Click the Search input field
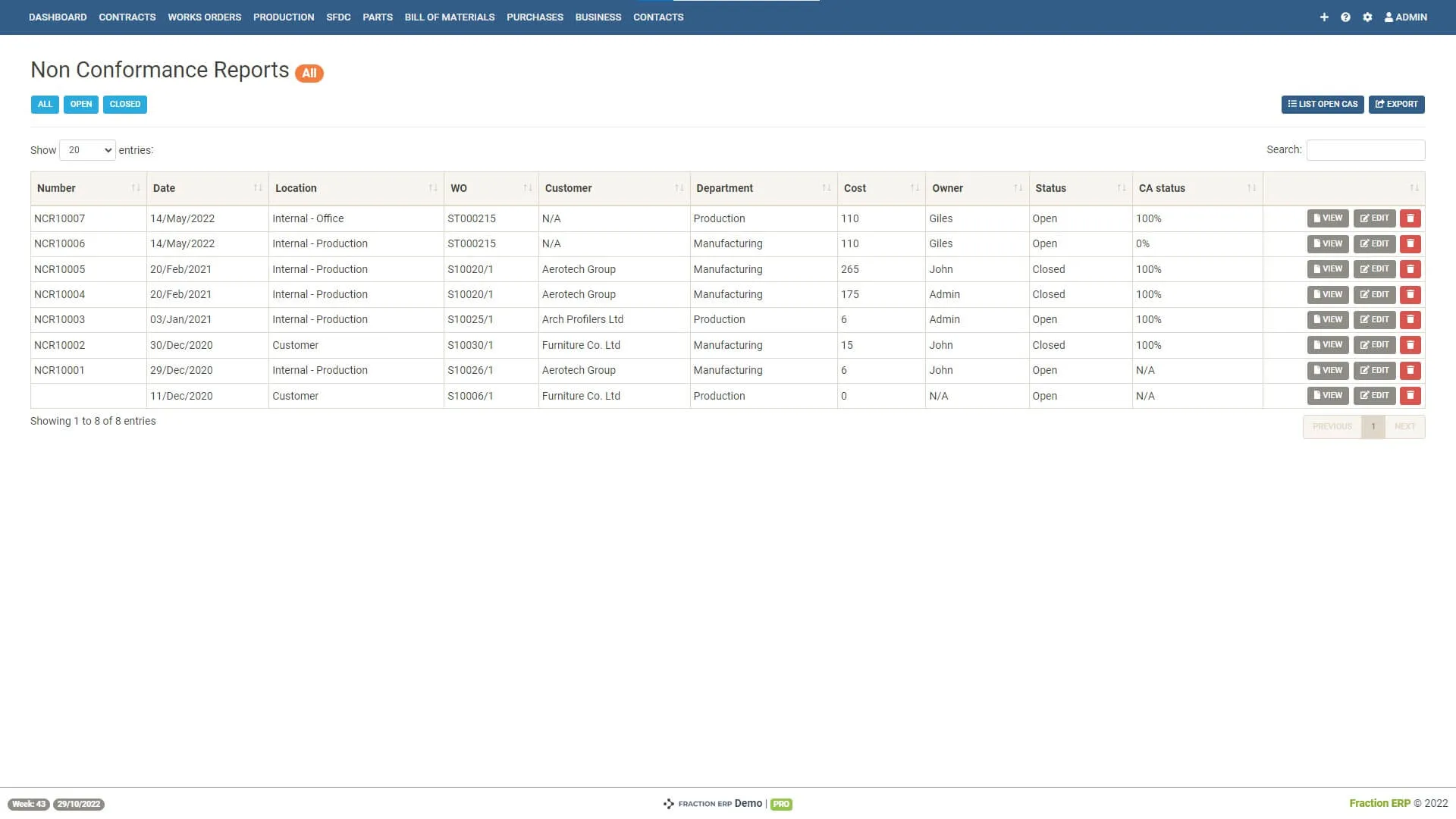This screenshot has height=819, width=1456. (x=1365, y=150)
